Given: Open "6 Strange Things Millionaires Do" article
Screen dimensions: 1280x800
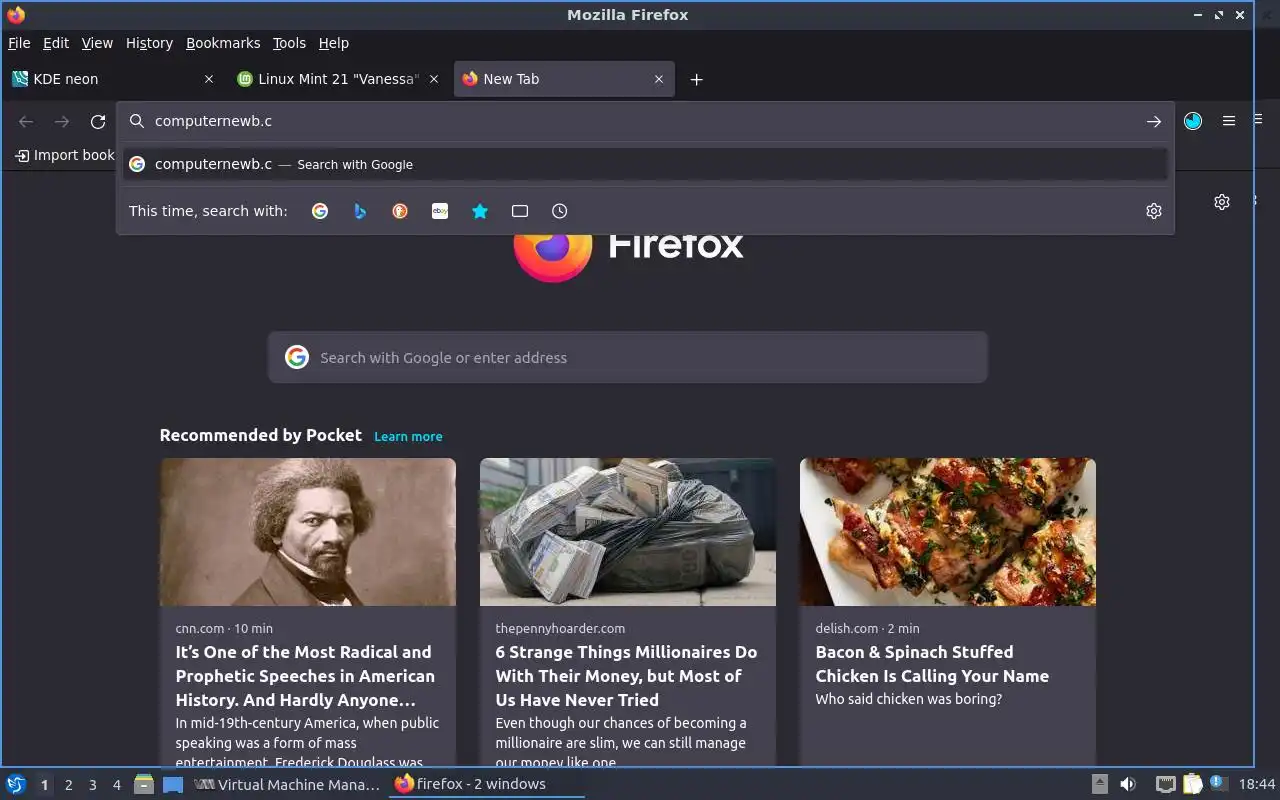Looking at the screenshot, I should tap(626, 676).
